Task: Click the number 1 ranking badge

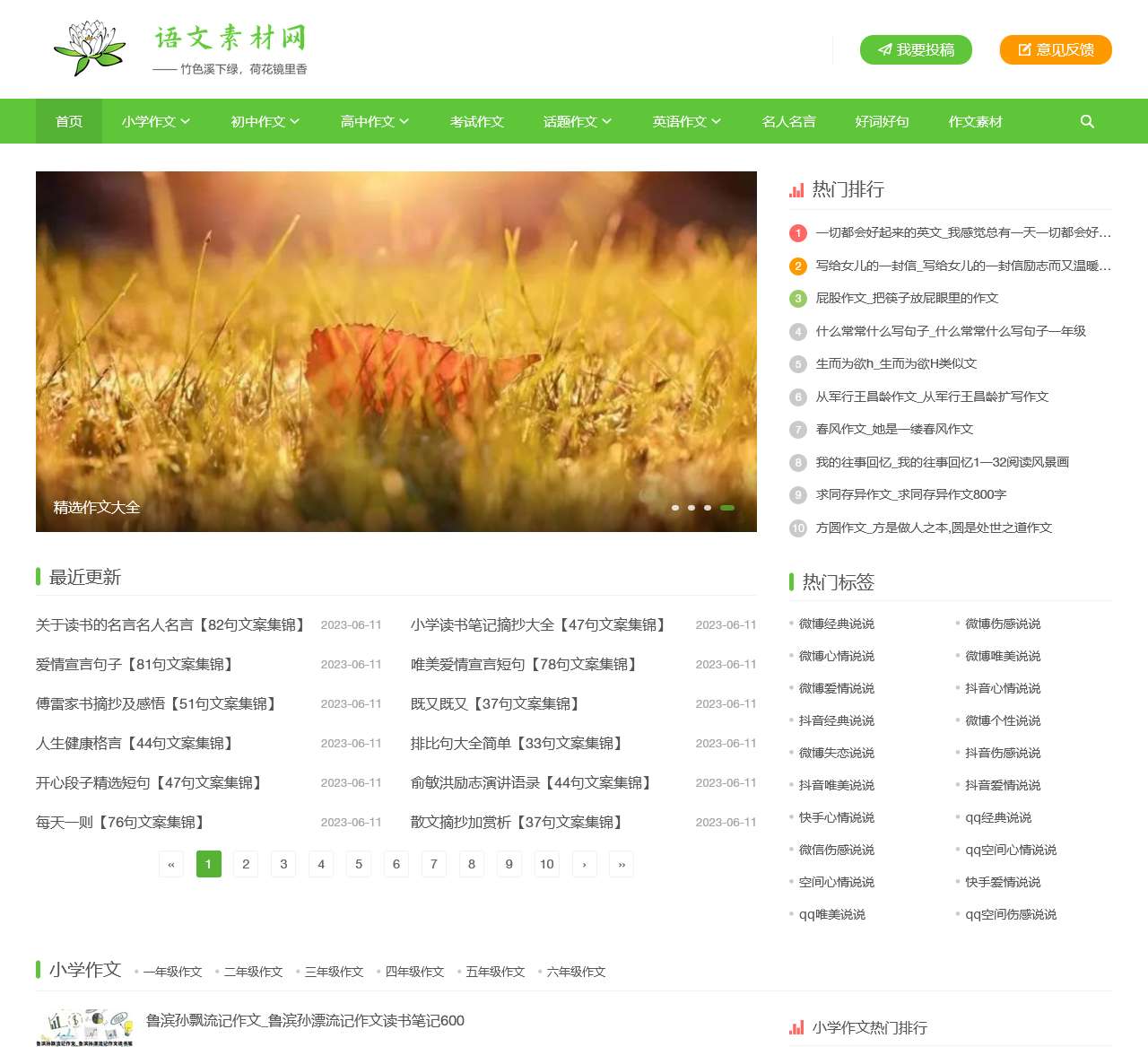Action: (x=798, y=233)
